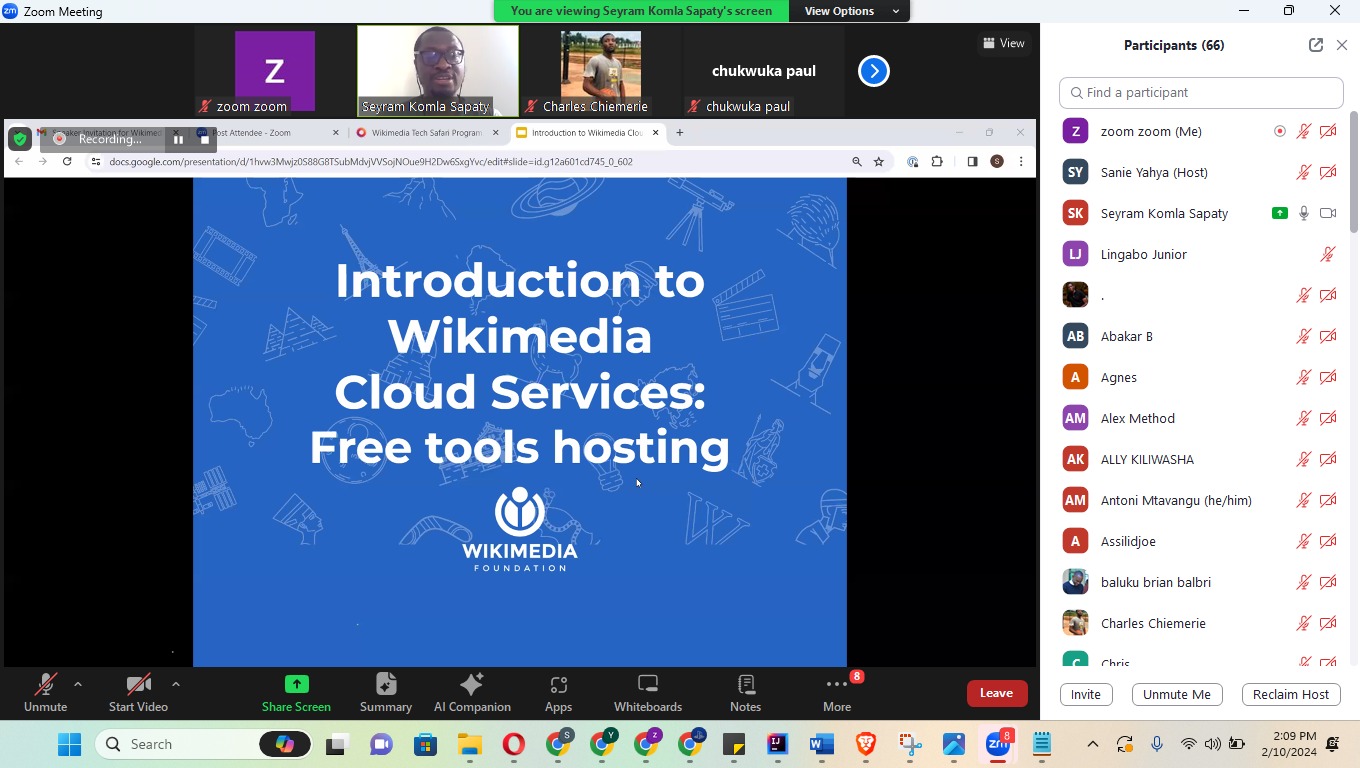Open Opera browser from taskbar
The height and width of the screenshot is (768, 1360).
[513, 744]
